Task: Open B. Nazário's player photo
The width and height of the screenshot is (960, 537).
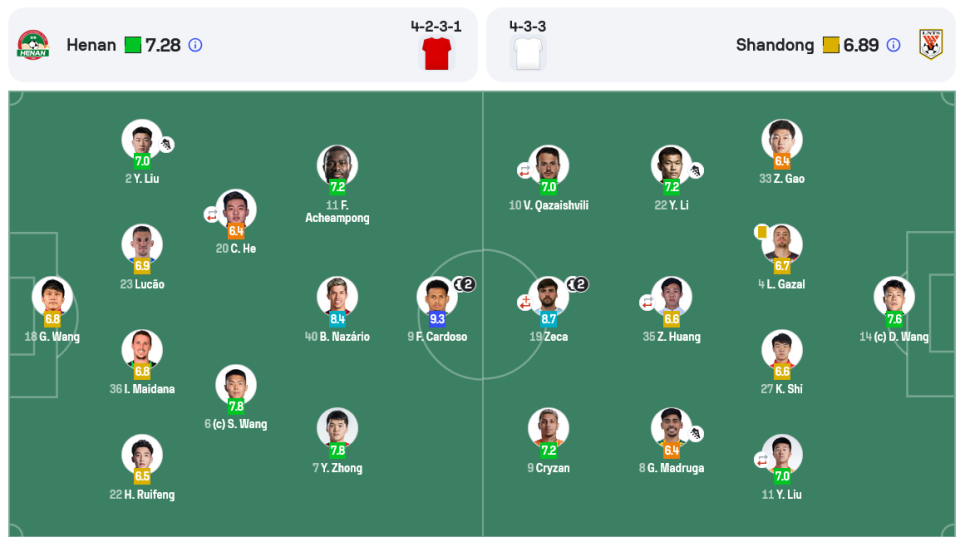Action: click(337, 296)
